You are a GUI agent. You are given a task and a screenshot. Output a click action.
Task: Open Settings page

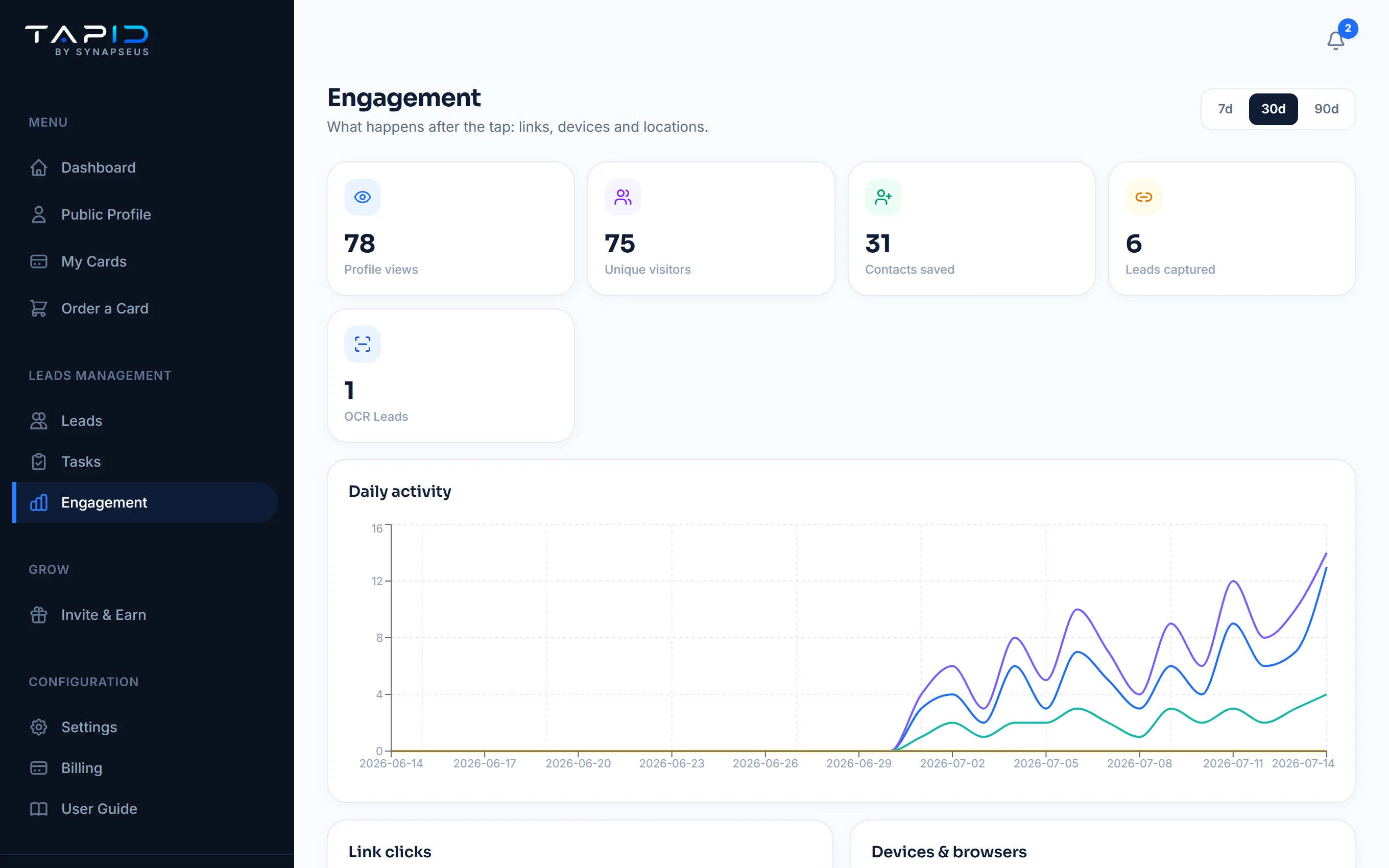click(x=145, y=728)
